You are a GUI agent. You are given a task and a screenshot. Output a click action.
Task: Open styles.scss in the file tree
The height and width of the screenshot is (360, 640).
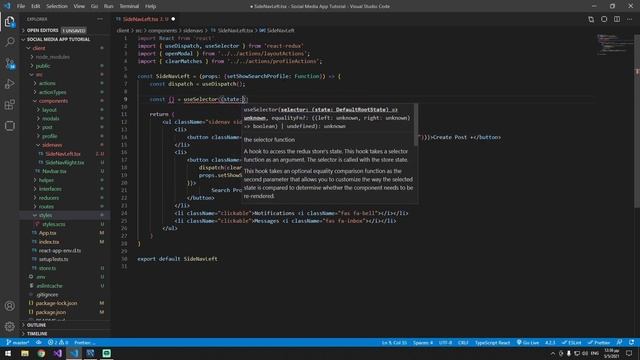pos(54,224)
